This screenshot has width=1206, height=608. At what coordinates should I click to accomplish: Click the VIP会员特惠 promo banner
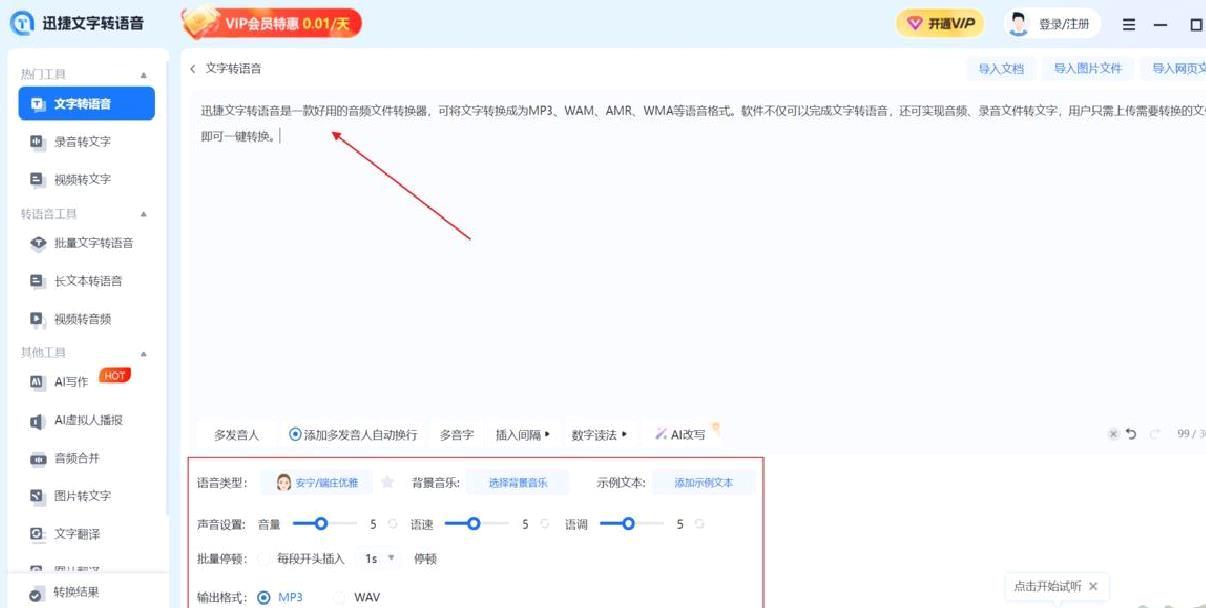(x=272, y=23)
